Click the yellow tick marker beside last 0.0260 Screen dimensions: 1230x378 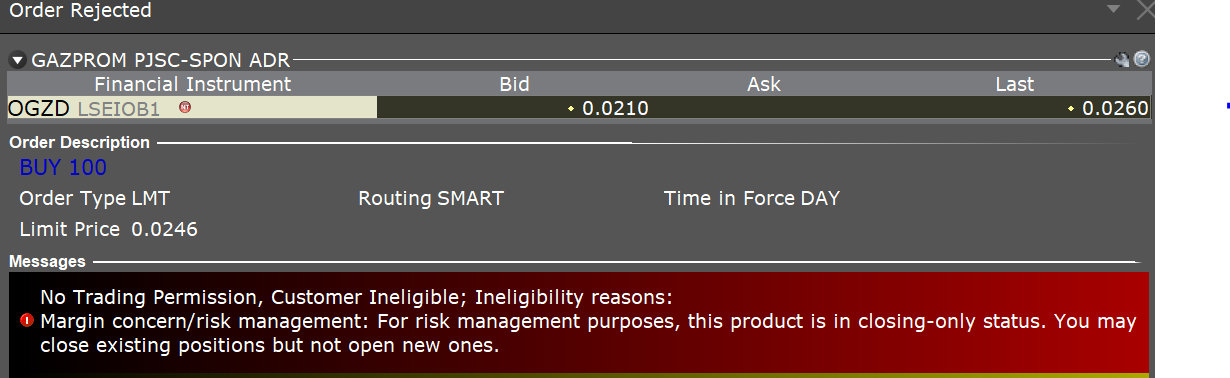(1071, 108)
